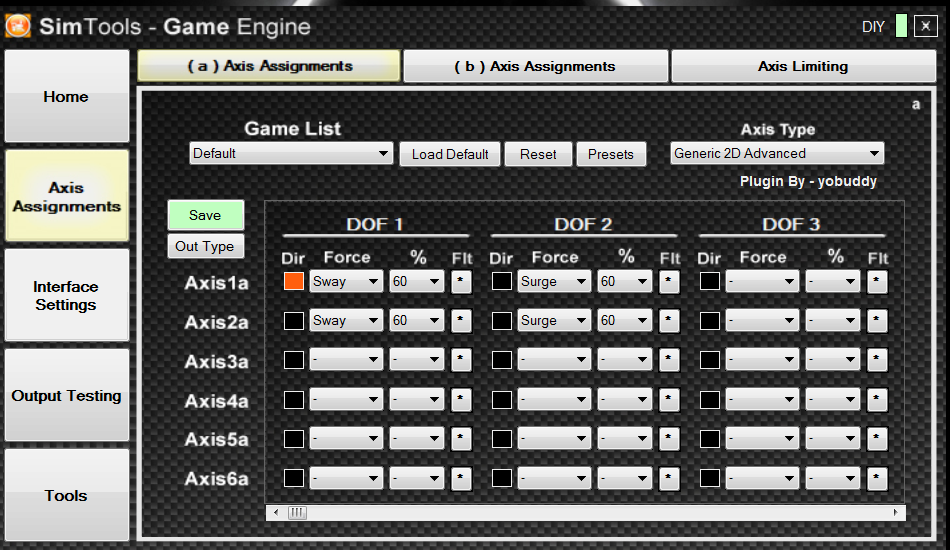Open the Axis Limiting tab
Image resolution: width=950 pixels, height=550 pixels.
(x=802, y=67)
